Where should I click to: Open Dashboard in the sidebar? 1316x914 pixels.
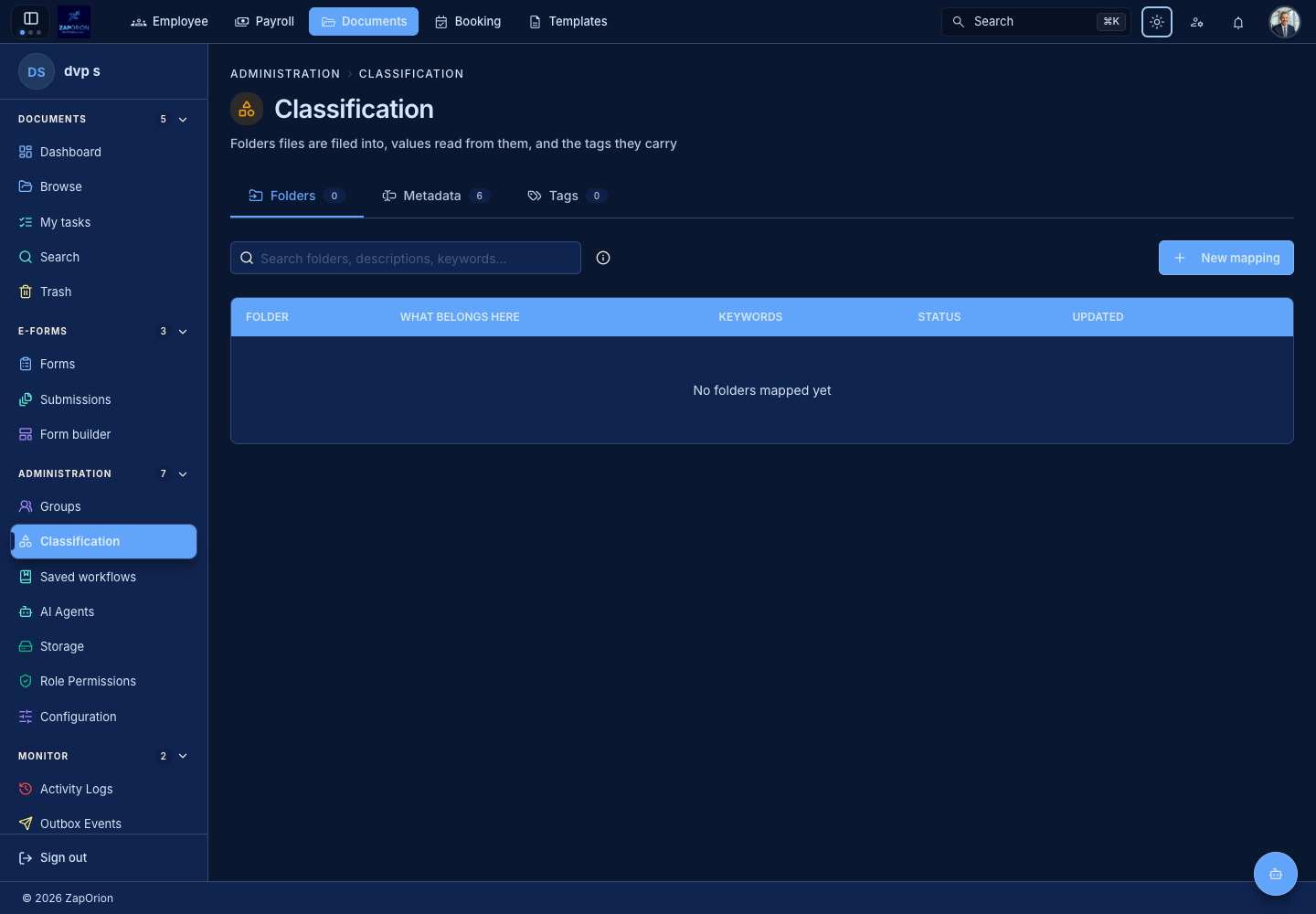pos(103,152)
